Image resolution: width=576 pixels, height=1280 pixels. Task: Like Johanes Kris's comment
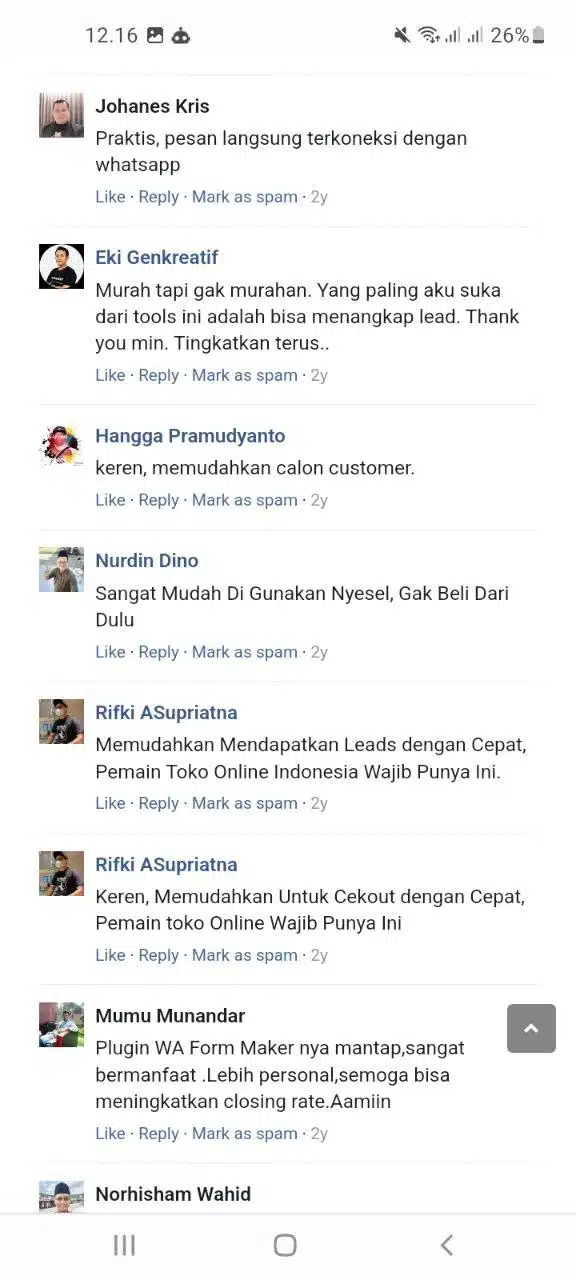point(110,197)
